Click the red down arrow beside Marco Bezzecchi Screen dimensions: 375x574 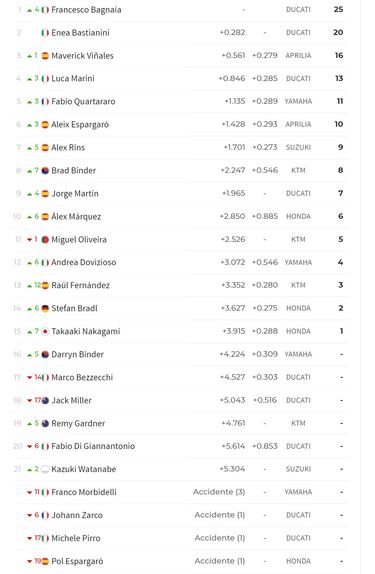tap(30, 378)
